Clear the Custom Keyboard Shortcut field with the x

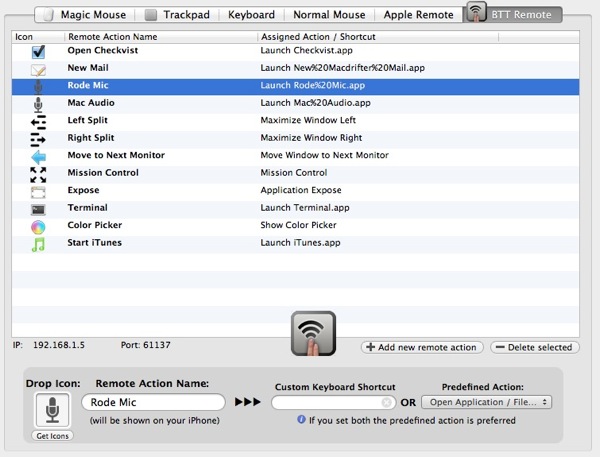point(386,402)
